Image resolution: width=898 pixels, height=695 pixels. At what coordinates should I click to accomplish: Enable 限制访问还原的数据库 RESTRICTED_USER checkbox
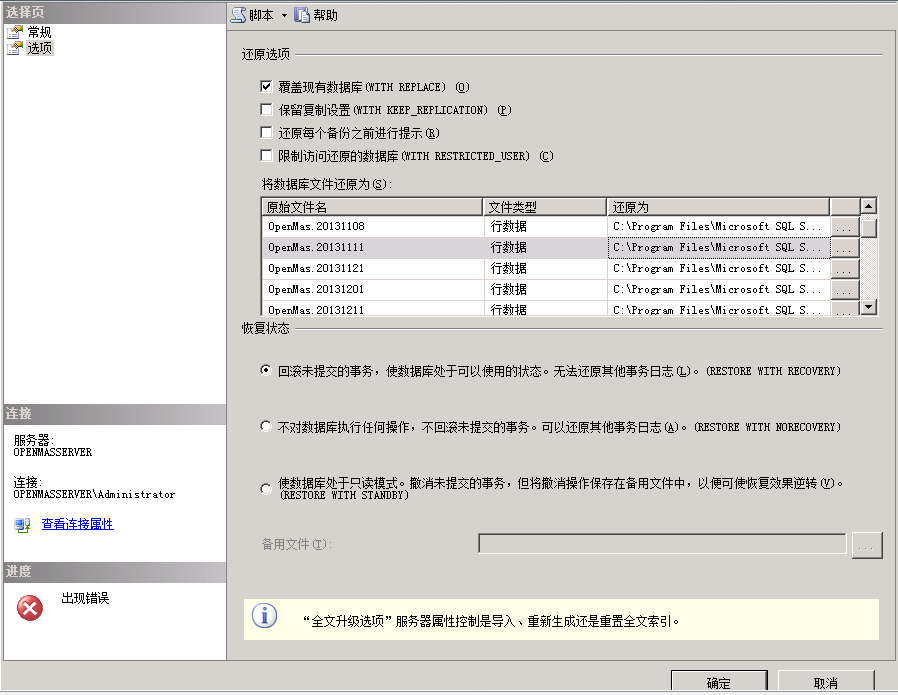point(266,156)
